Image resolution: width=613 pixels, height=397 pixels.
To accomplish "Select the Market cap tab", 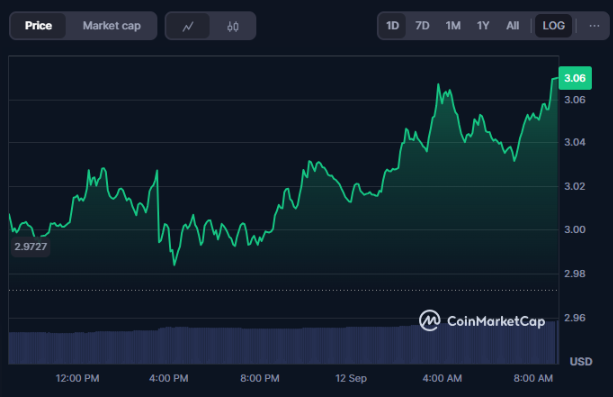I will pyautogui.click(x=111, y=26).
